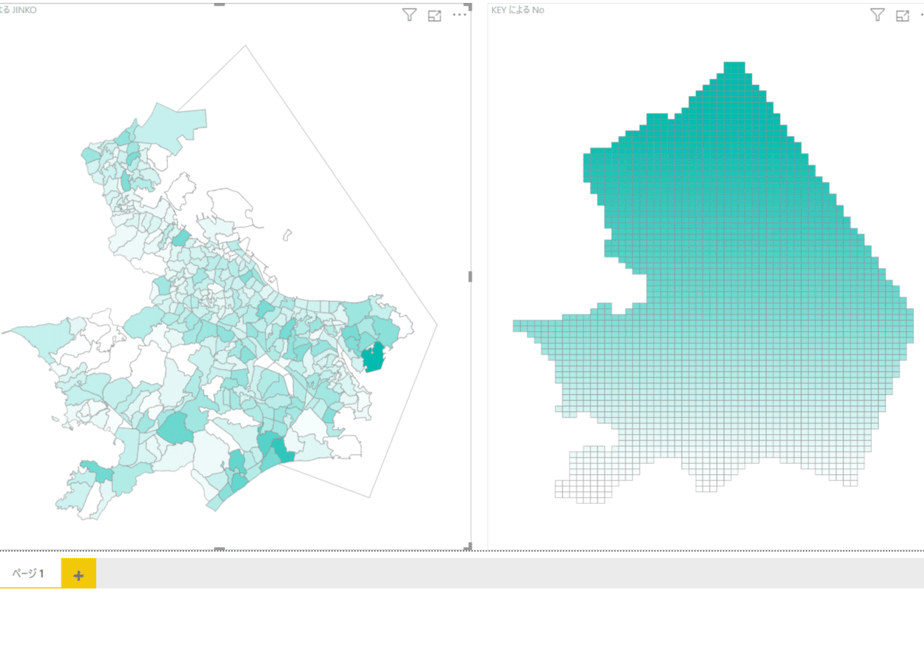Open filter icon on JINKO map visual
The height and width of the screenshot is (660, 924).
pyautogui.click(x=410, y=15)
